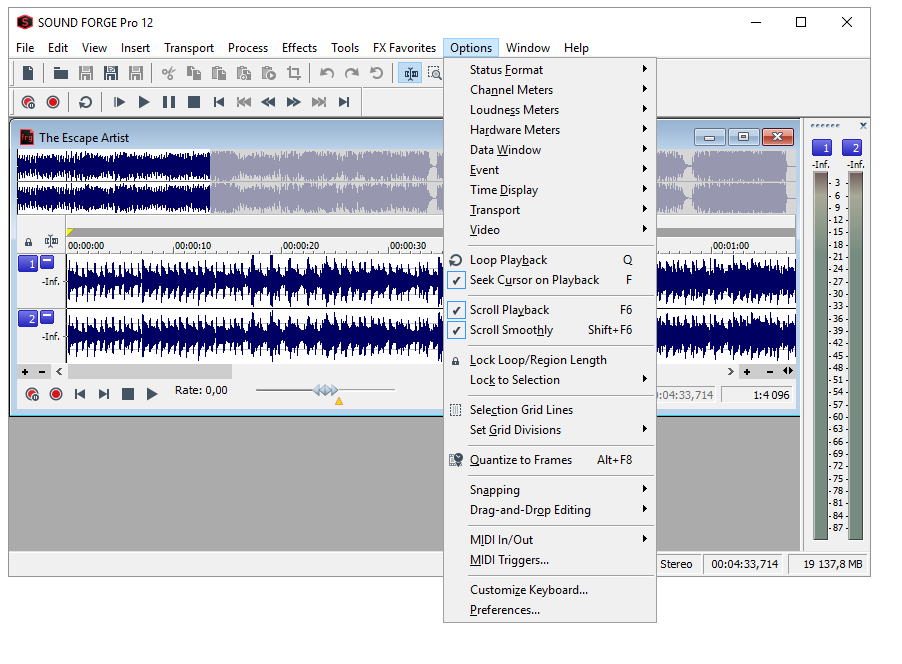Viewport: 902px width, 664px height.
Task: Select the Edit tool icon
Action: tap(411, 73)
